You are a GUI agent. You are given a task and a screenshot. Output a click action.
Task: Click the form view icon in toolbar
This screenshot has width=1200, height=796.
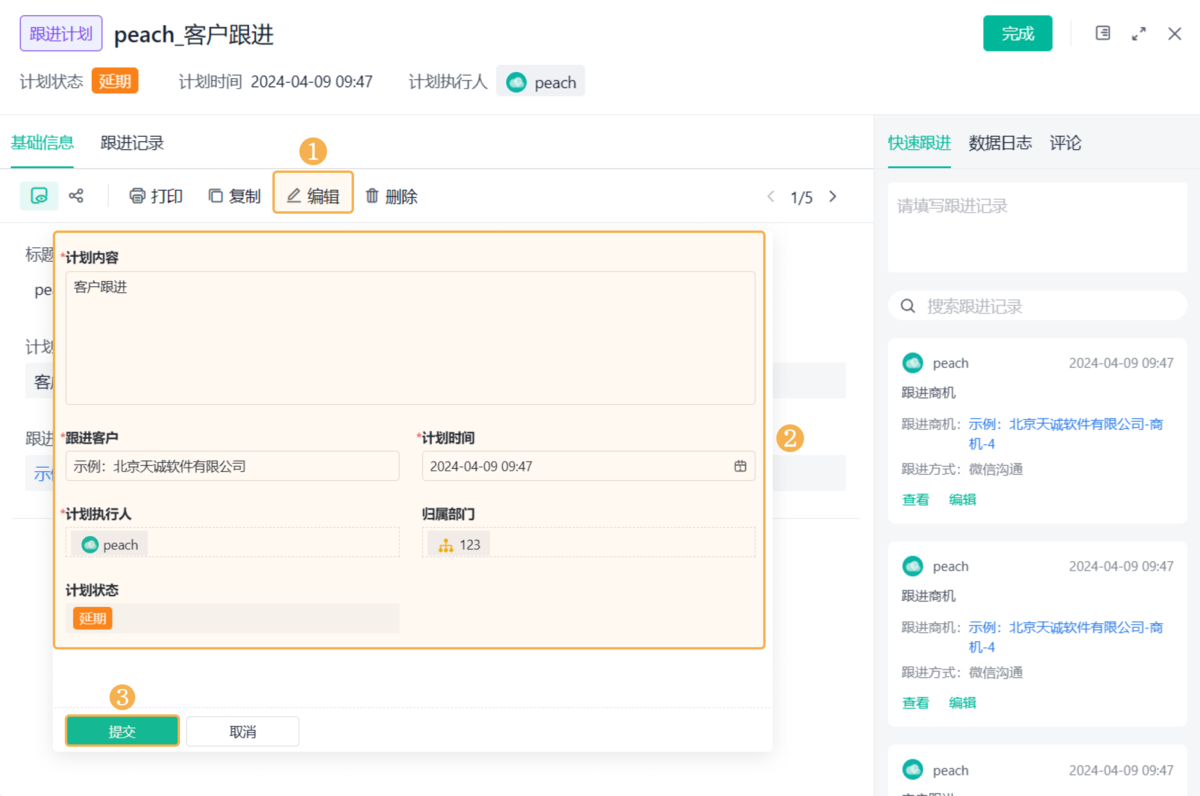(39, 196)
